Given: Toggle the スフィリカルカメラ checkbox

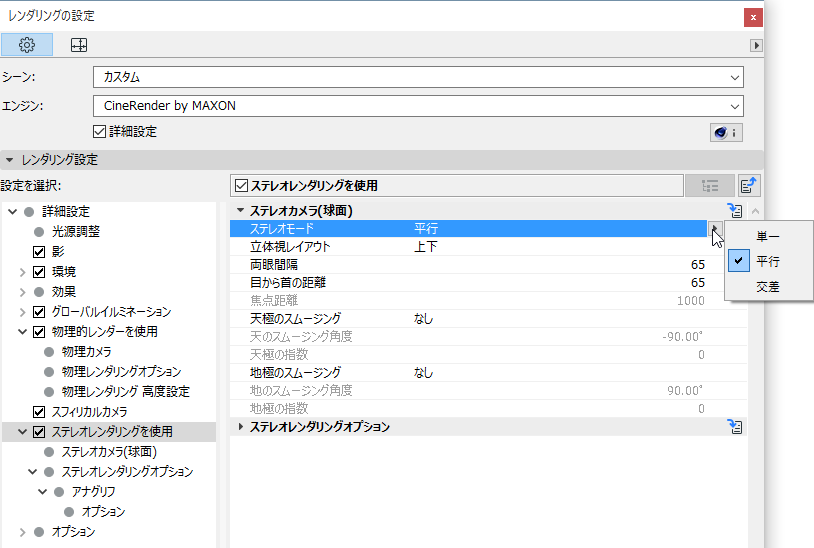Looking at the screenshot, I should [x=39, y=412].
